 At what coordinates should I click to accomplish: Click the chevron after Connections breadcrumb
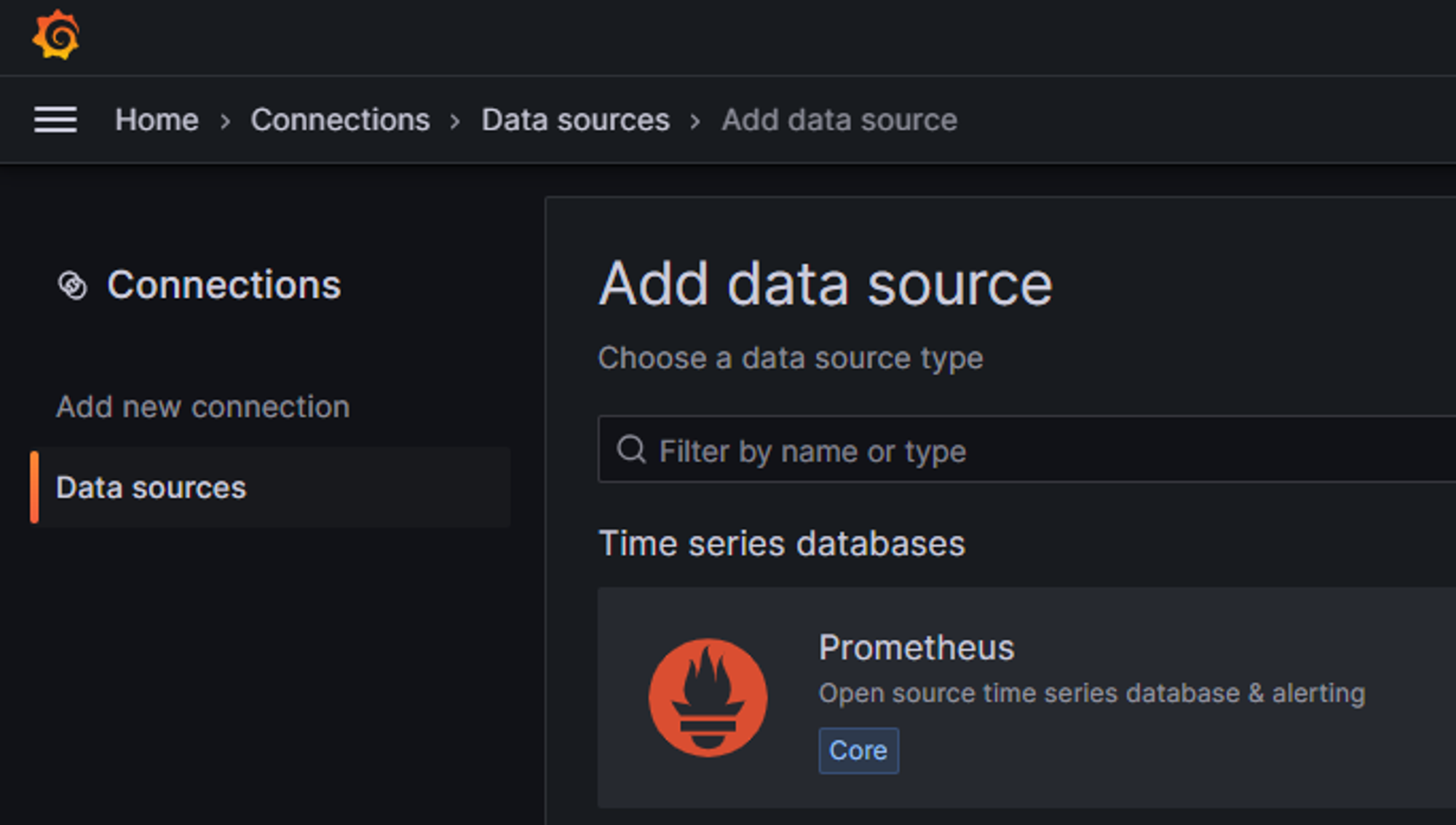(456, 122)
